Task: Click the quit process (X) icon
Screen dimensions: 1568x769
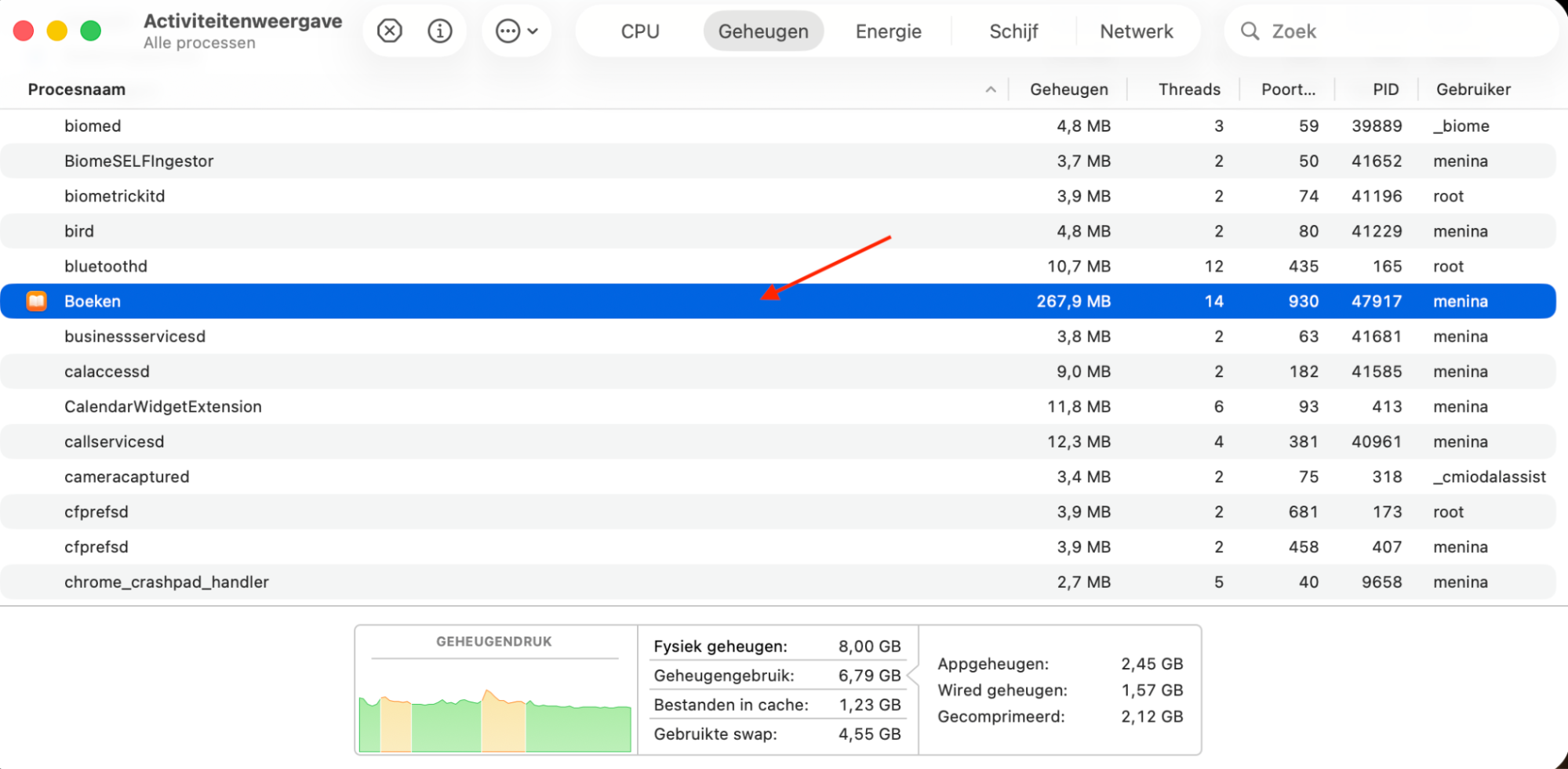Action: pos(388,31)
